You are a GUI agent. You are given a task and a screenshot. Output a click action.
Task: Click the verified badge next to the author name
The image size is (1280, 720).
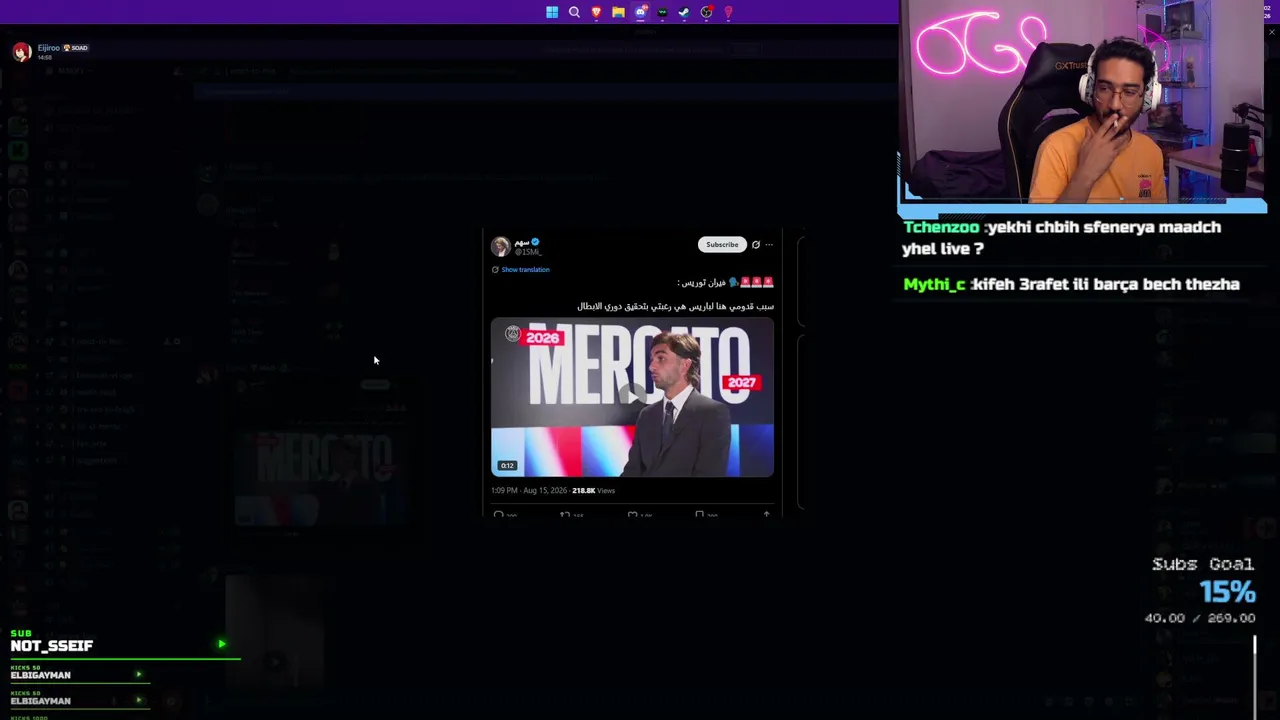click(x=535, y=242)
